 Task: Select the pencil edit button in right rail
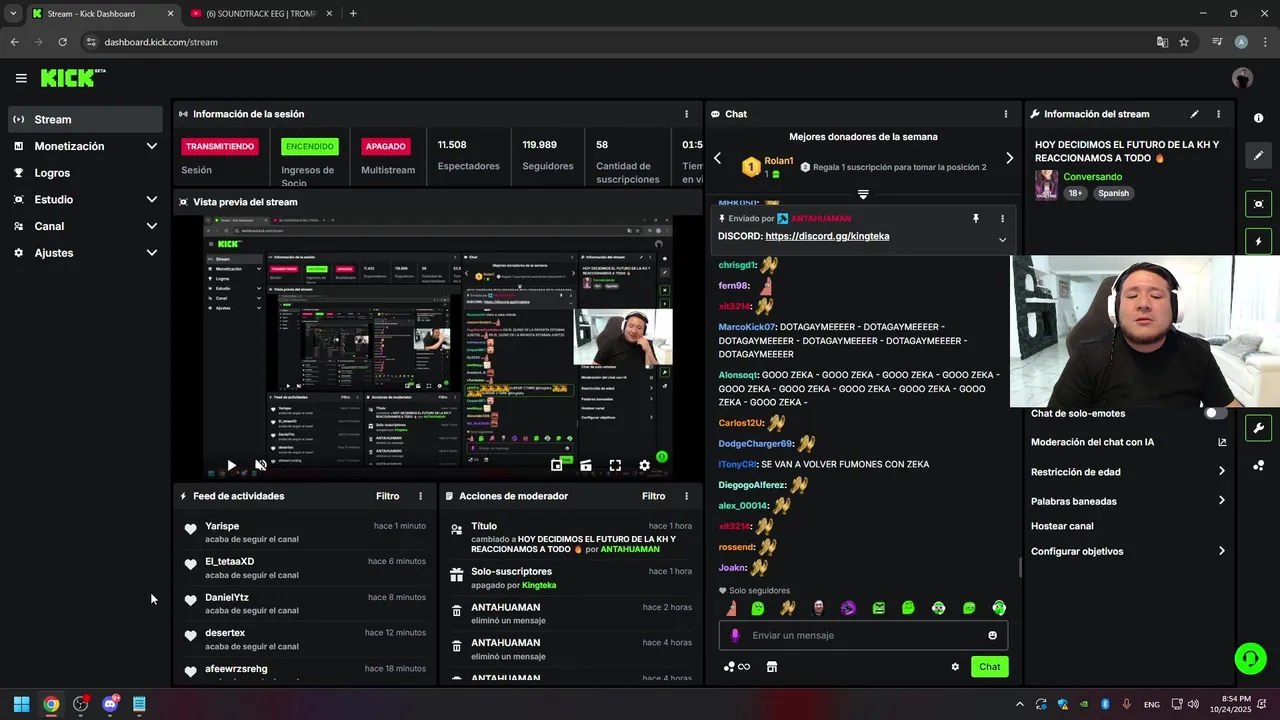tap(1258, 156)
